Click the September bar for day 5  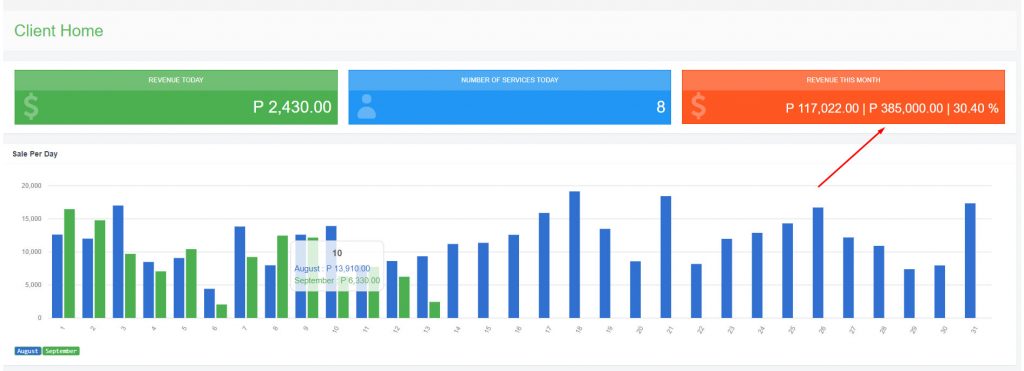tap(191, 283)
